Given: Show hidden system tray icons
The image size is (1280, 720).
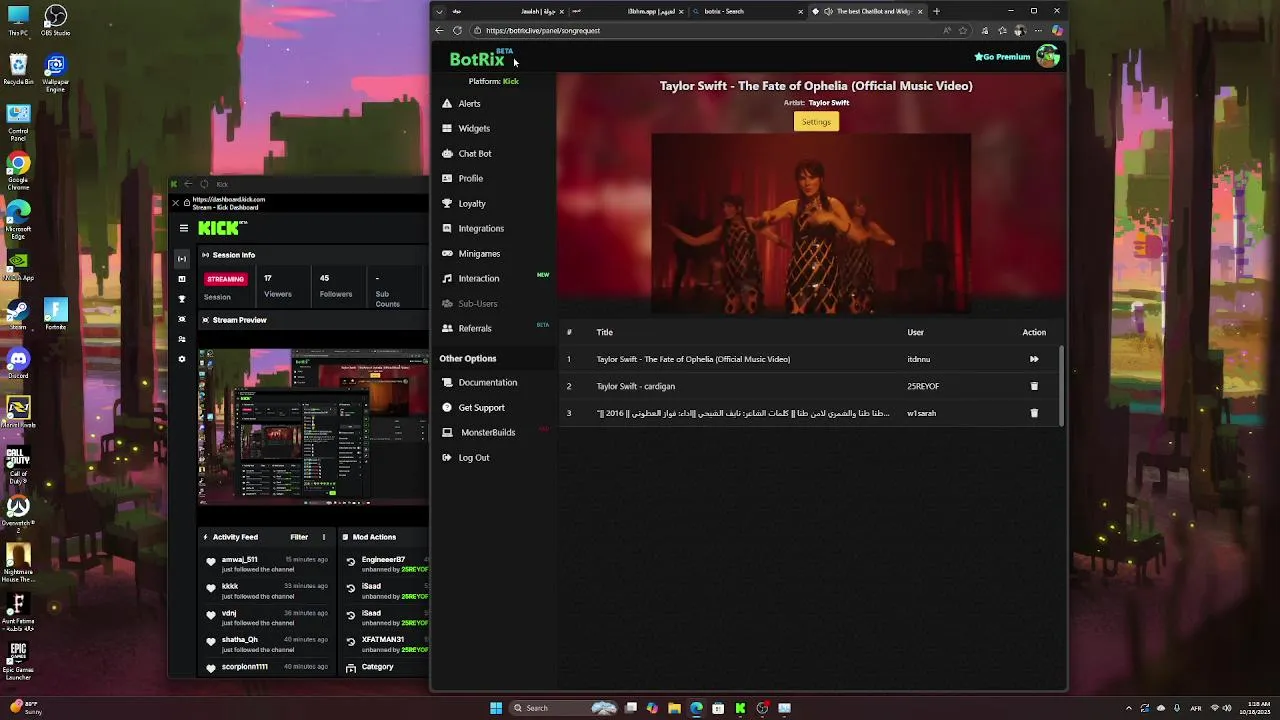Looking at the screenshot, I should [x=1129, y=708].
